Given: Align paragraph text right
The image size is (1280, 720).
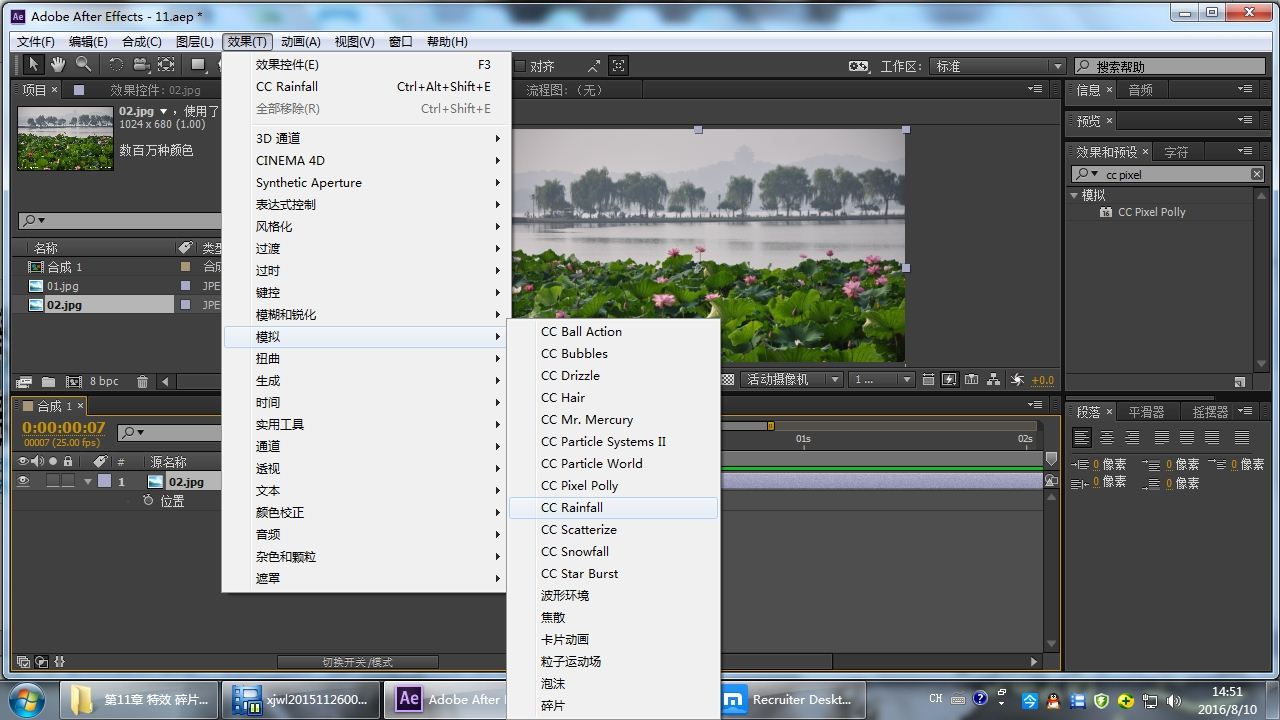Looking at the screenshot, I should pos(1132,438).
